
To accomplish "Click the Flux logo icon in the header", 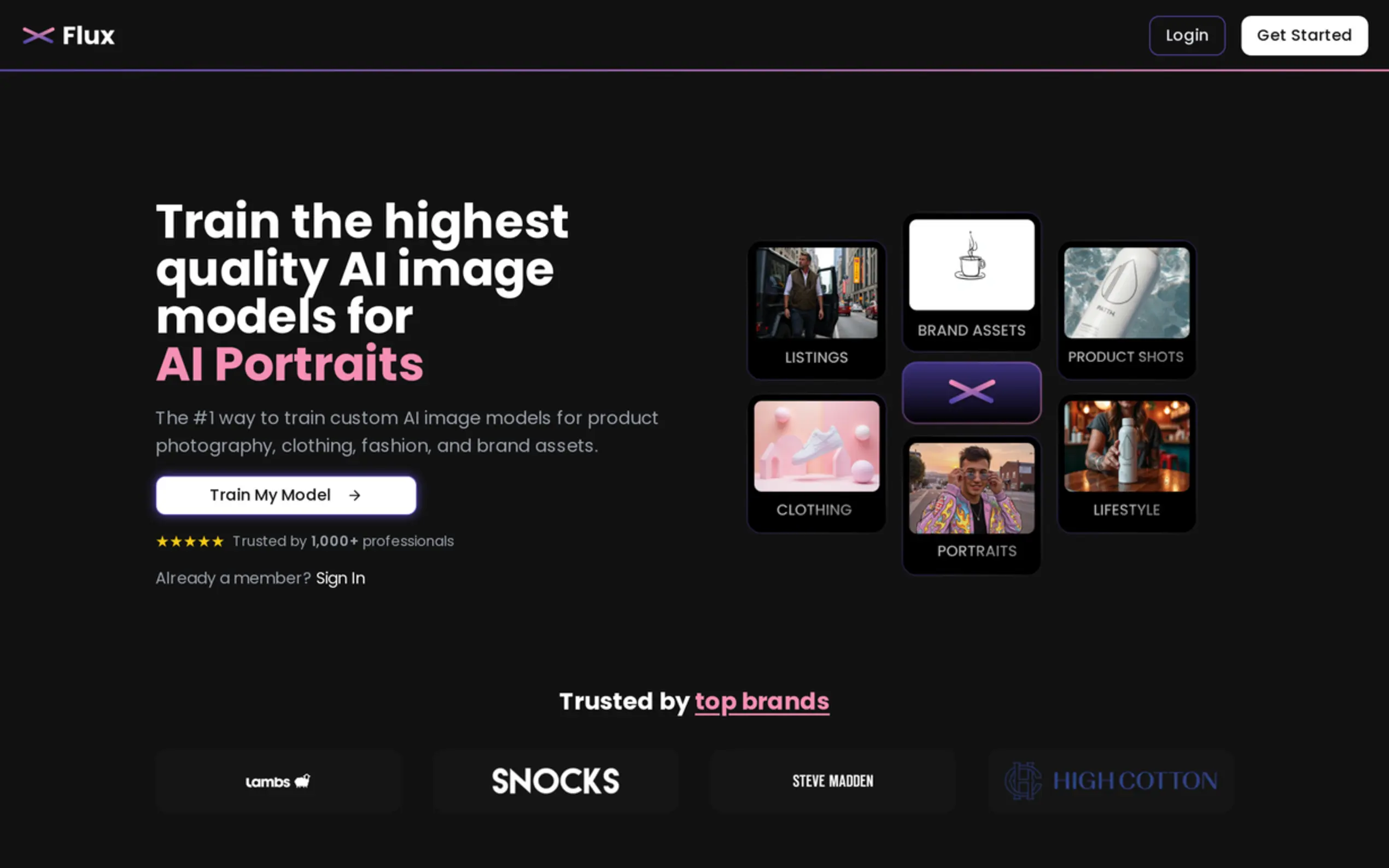I will tap(38, 36).
